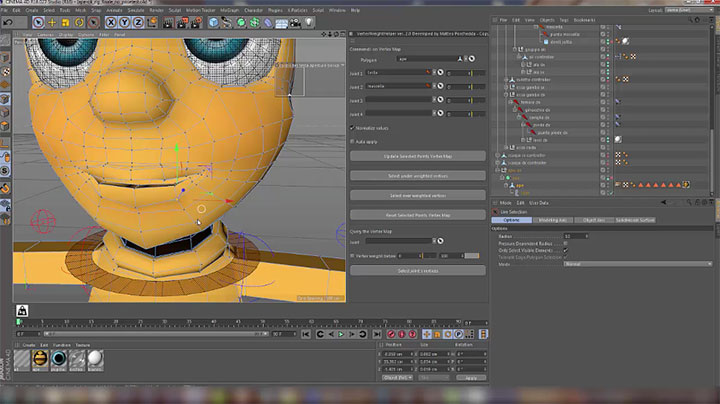Click the Radius value field
This screenshot has height=404, width=720.
(x=575, y=236)
